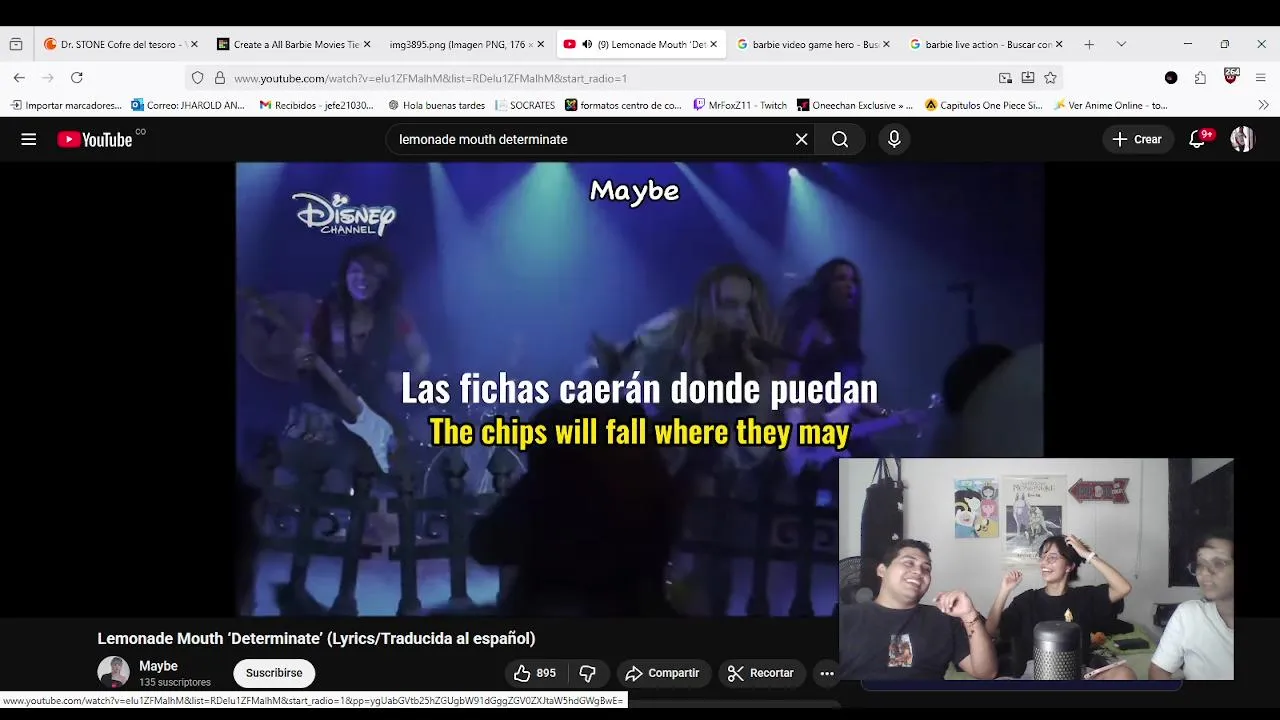Open the Maybe channel avatar

click(113, 673)
